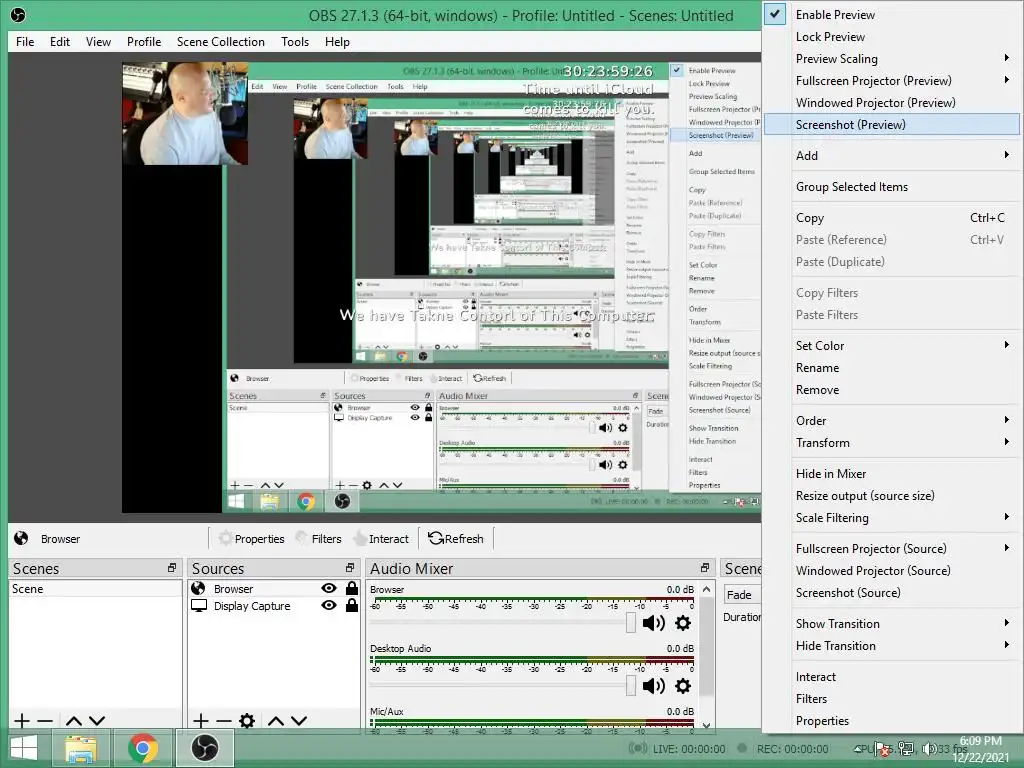Move the source down in the list
The image size is (1024, 768).
[299, 721]
